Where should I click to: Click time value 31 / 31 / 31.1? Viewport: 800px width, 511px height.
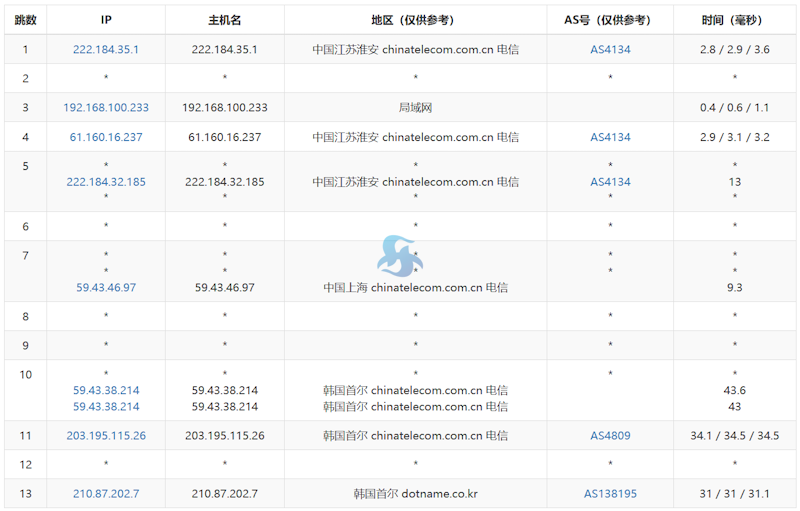[x=735, y=494]
